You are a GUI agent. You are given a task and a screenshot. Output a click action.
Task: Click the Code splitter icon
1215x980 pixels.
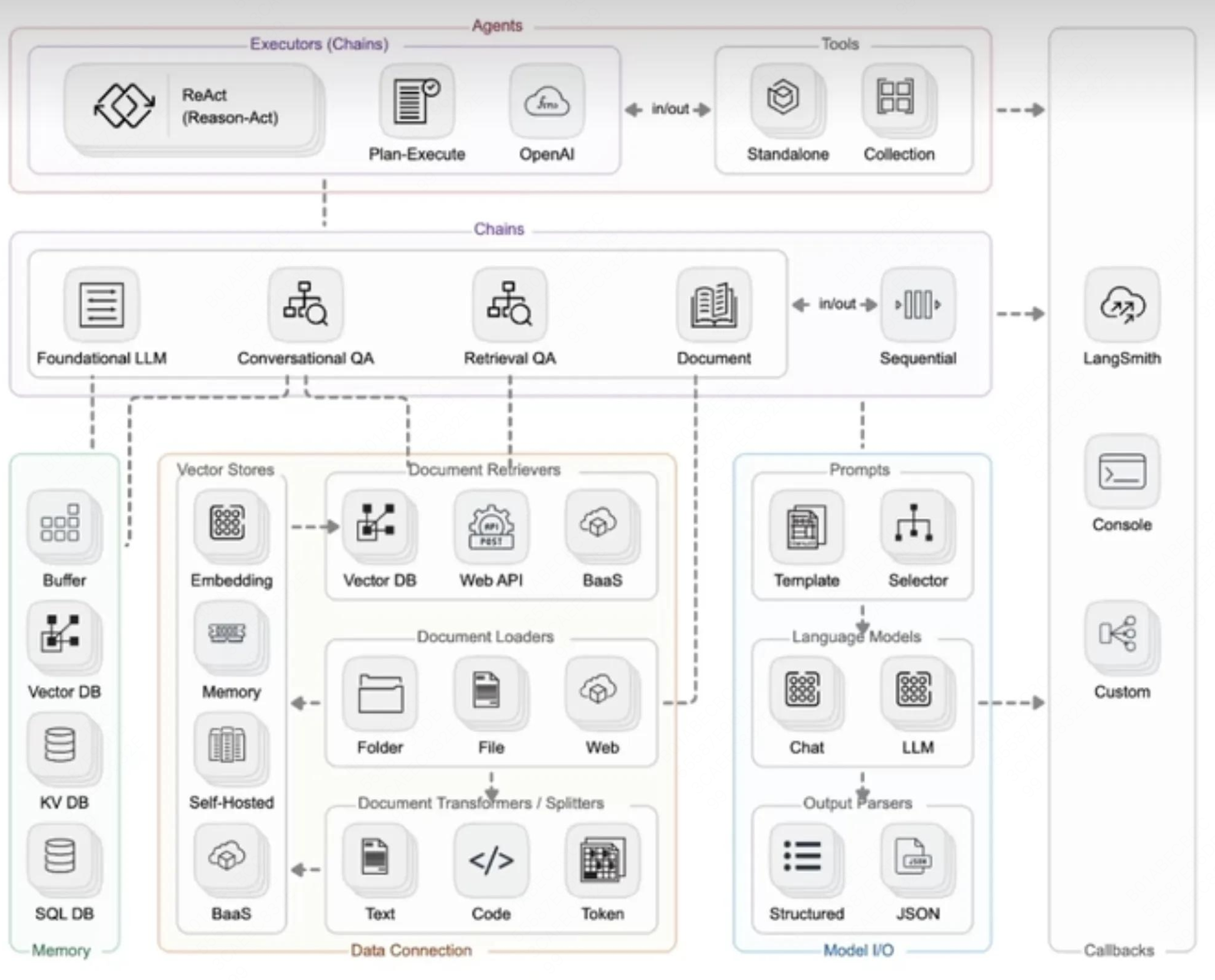[491, 861]
